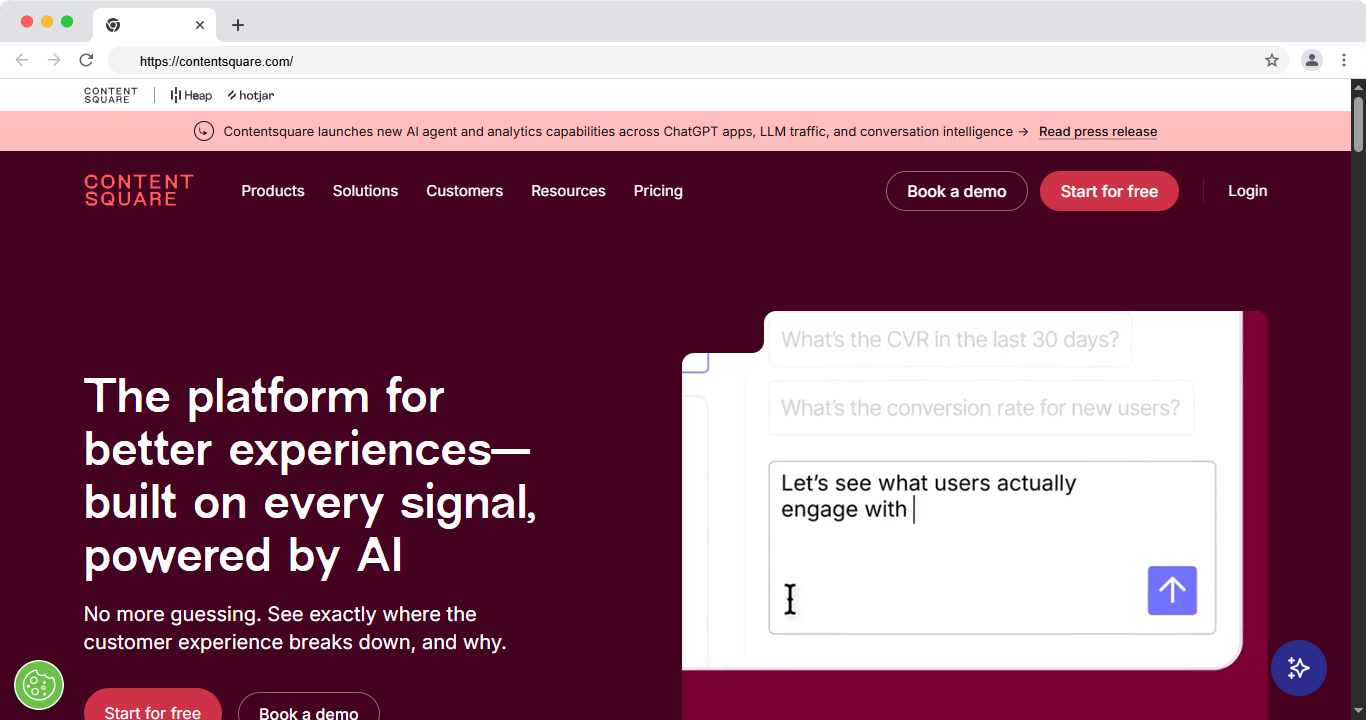Click the Contentsquare logo in top strip

click(111, 95)
